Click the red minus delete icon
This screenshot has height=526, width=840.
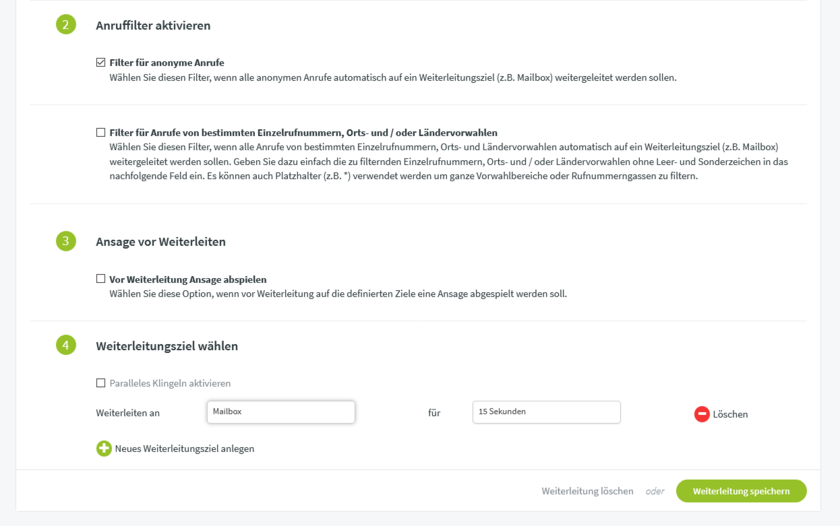702,414
